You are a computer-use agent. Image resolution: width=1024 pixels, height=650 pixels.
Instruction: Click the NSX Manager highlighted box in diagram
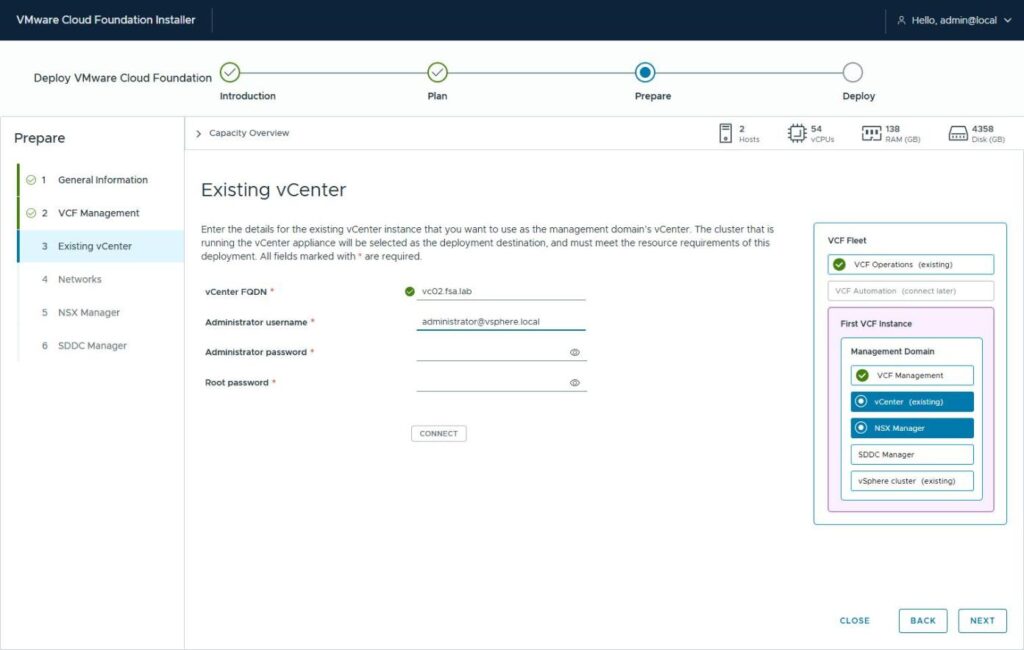pos(912,428)
